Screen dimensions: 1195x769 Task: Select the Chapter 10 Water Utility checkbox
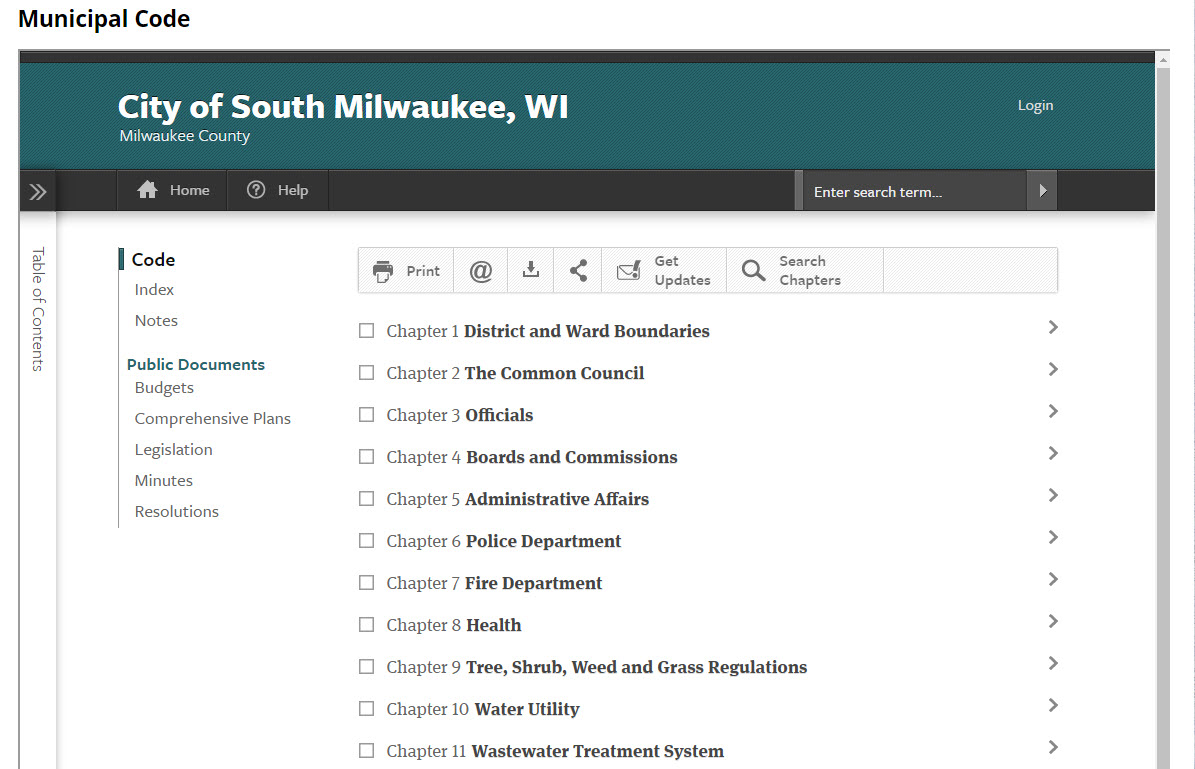367,709
